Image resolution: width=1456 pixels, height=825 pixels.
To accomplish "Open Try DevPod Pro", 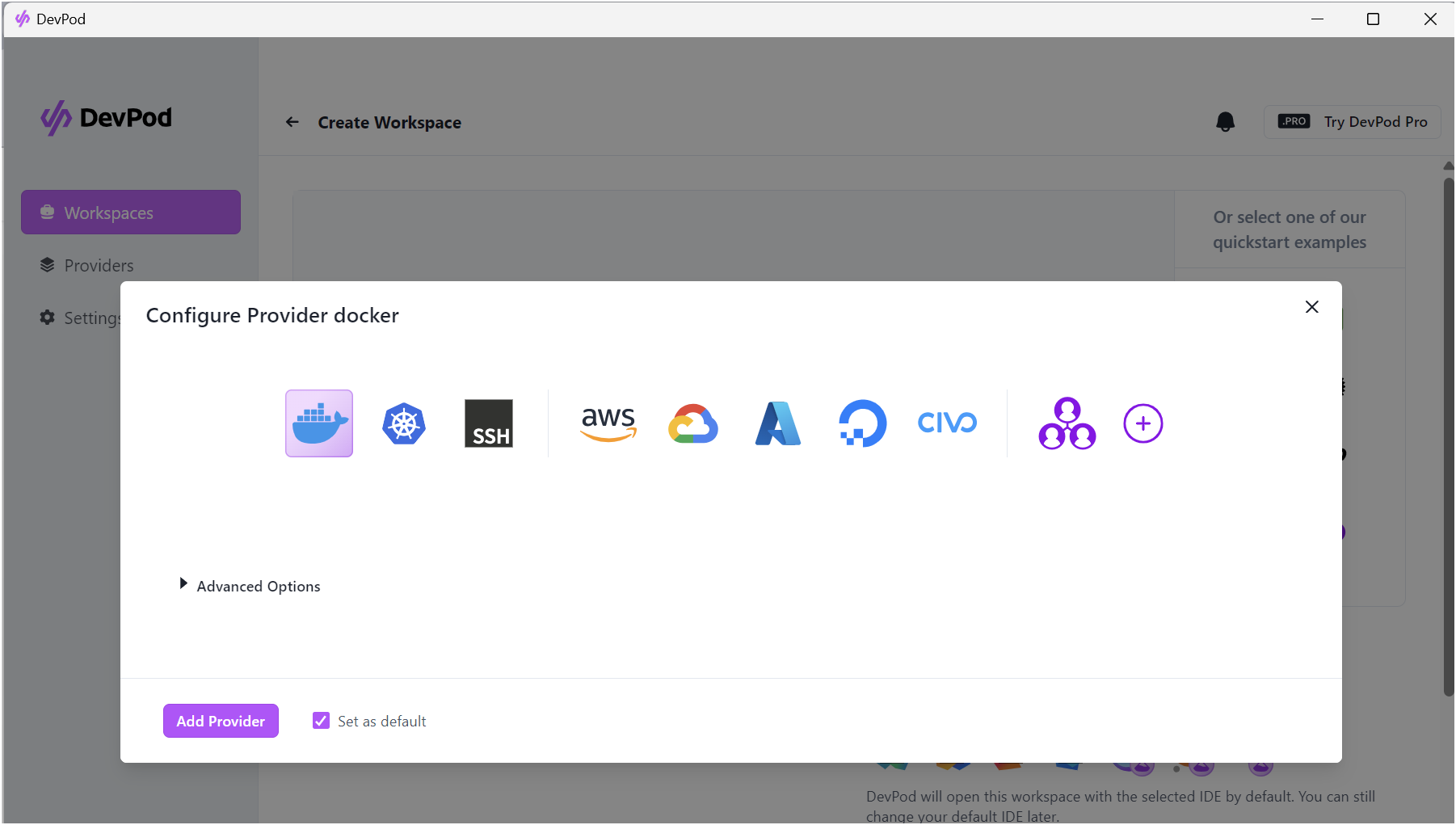I will pyautogui.click(x=1352, y=121).
